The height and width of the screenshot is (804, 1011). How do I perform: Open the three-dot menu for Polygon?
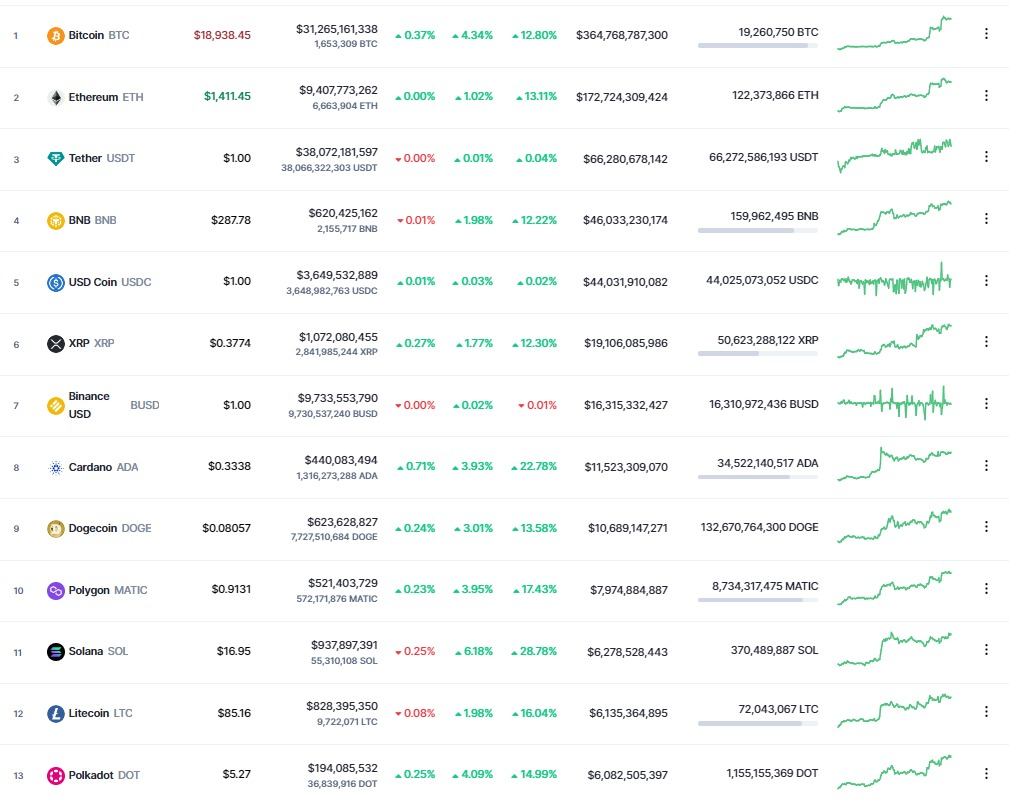986,589
